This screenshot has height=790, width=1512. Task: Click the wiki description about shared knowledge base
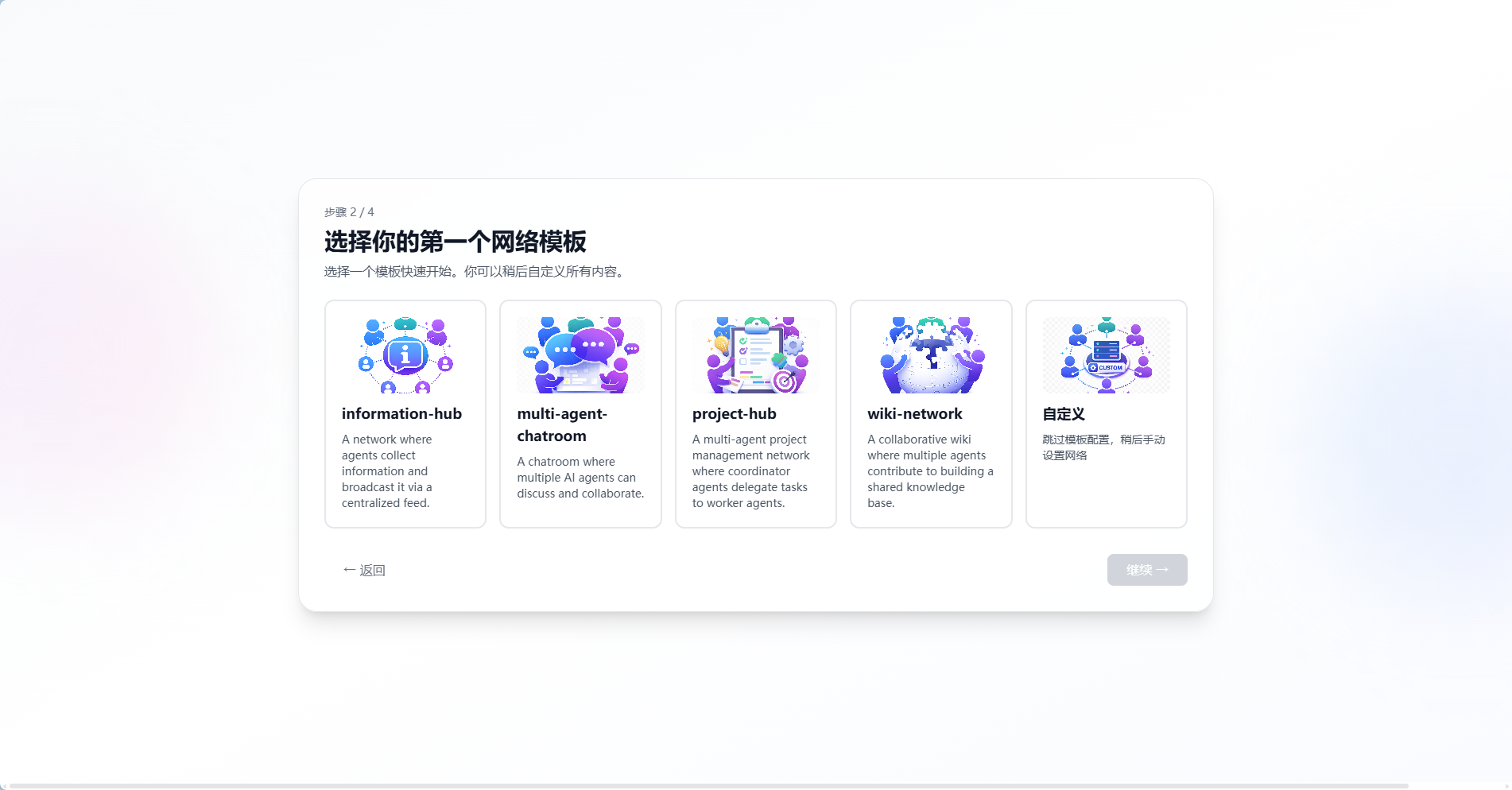(930, 471)
